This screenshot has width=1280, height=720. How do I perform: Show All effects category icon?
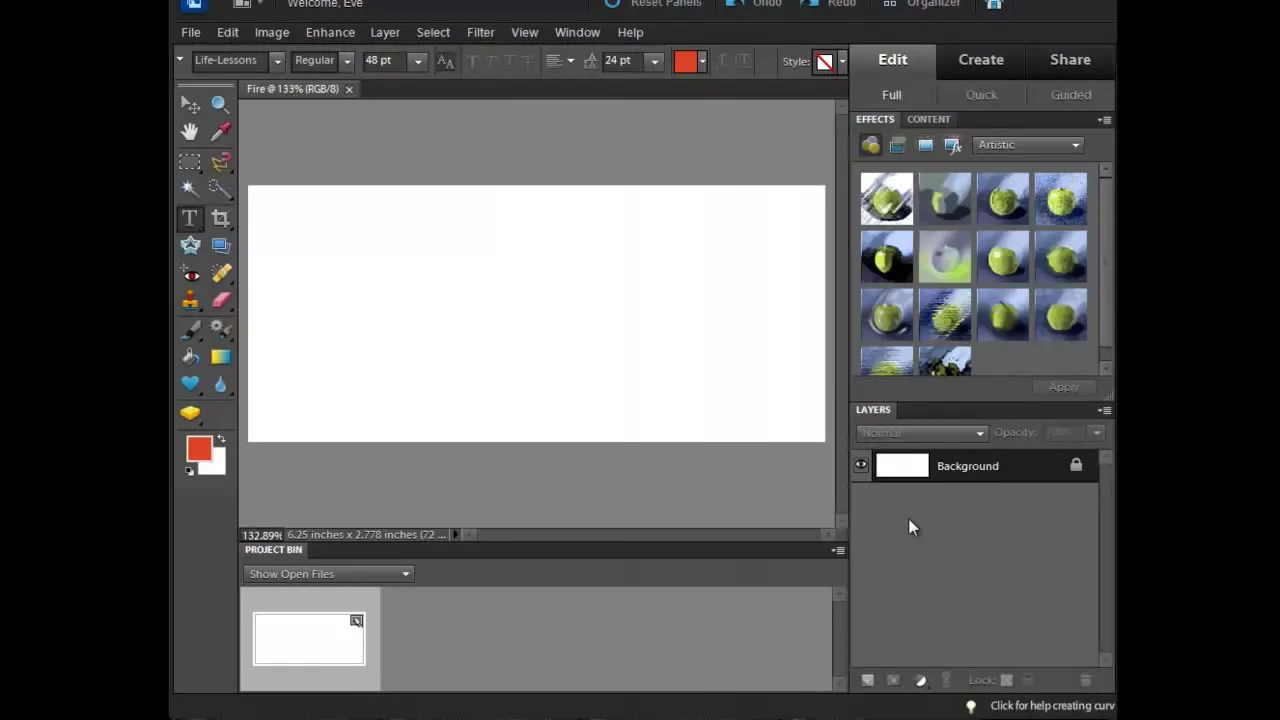(x=953, y=146)
